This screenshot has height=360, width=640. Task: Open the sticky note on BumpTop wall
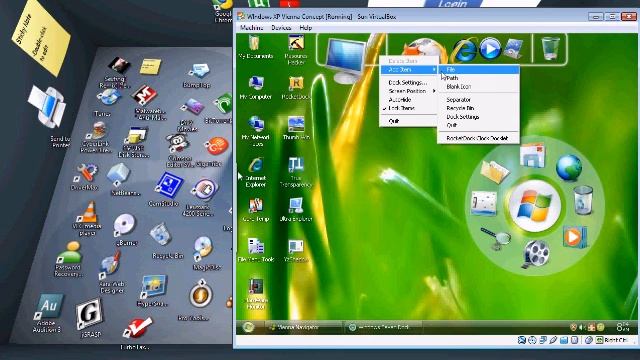pyautogui.click(x=41, y=38)
